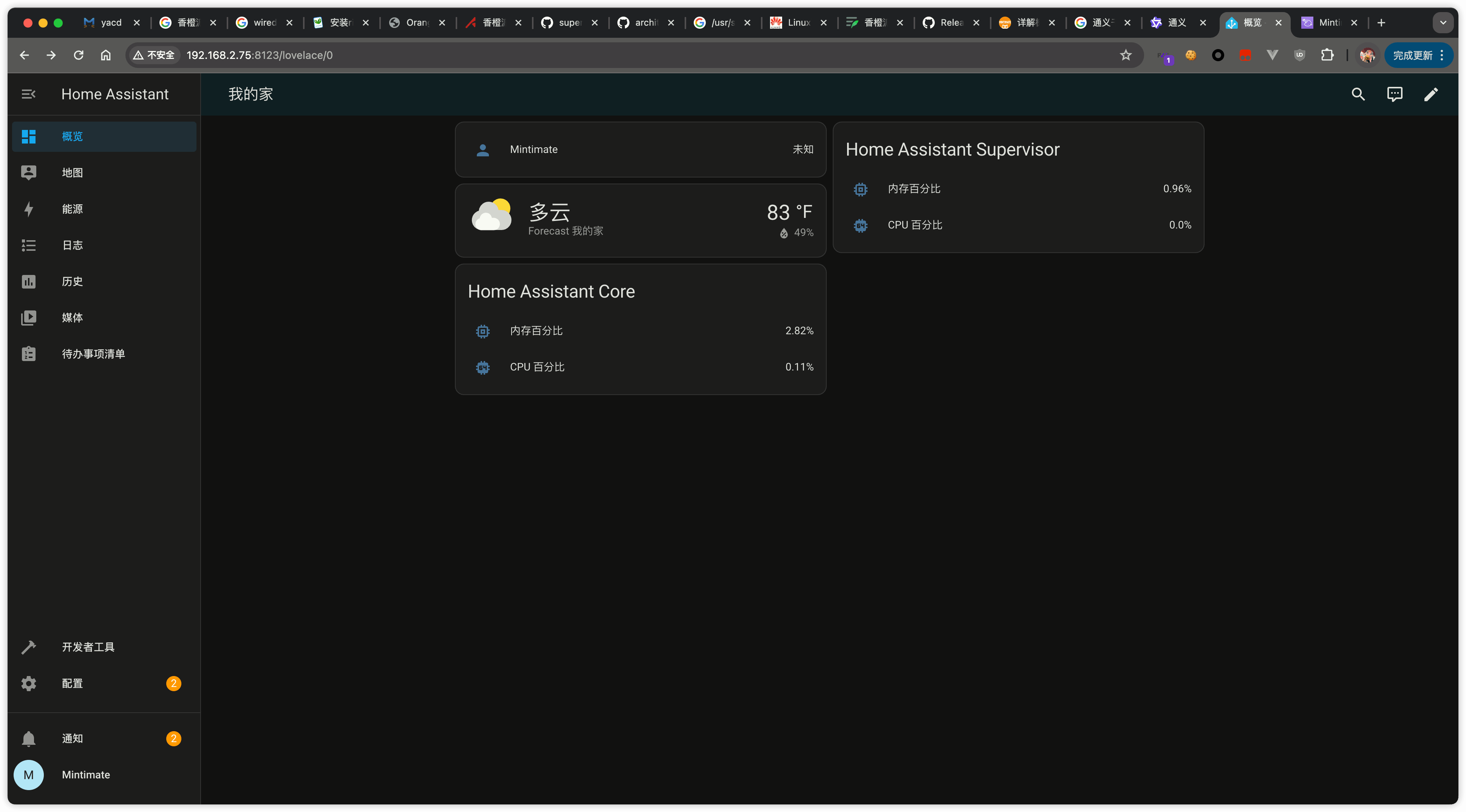Screen dimensions: 1466x812
Task: Expand the browser tab list dropdown
Action: 1443,23
